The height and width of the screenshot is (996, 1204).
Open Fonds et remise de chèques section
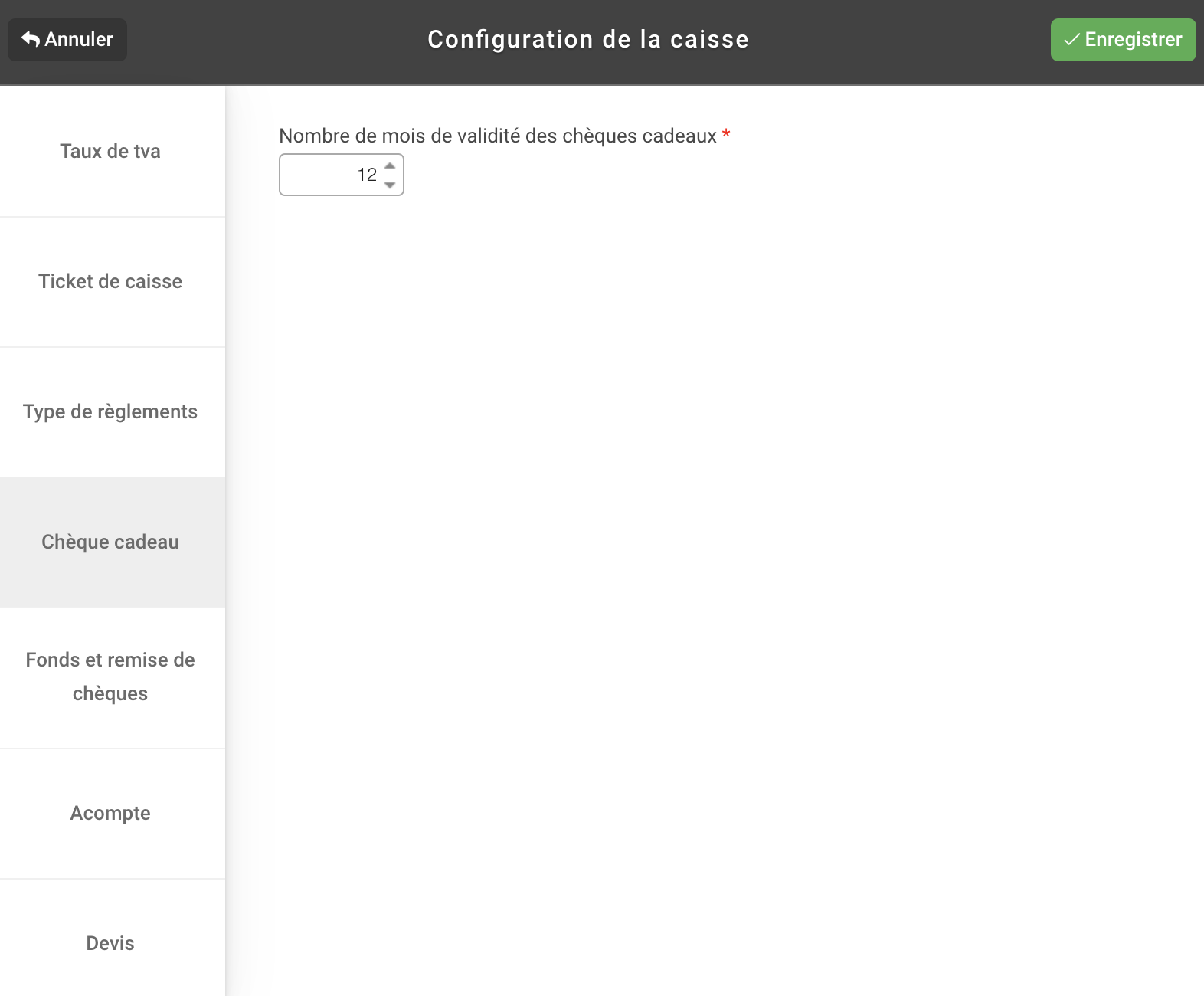[x=112, y=677]
